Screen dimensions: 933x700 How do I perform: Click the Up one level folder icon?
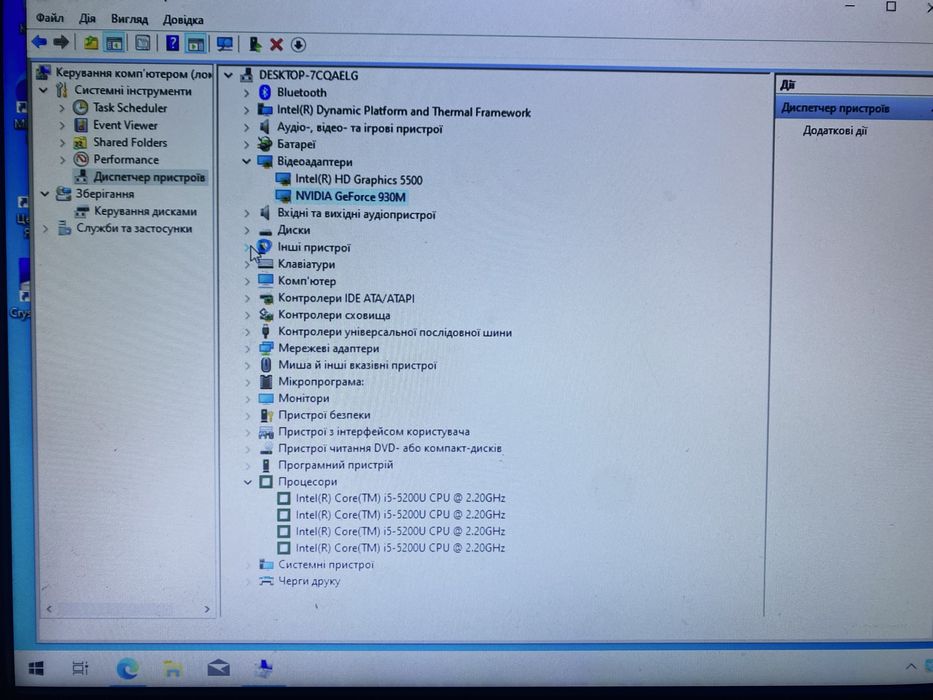pyautogui.click(x=90, y=43)
